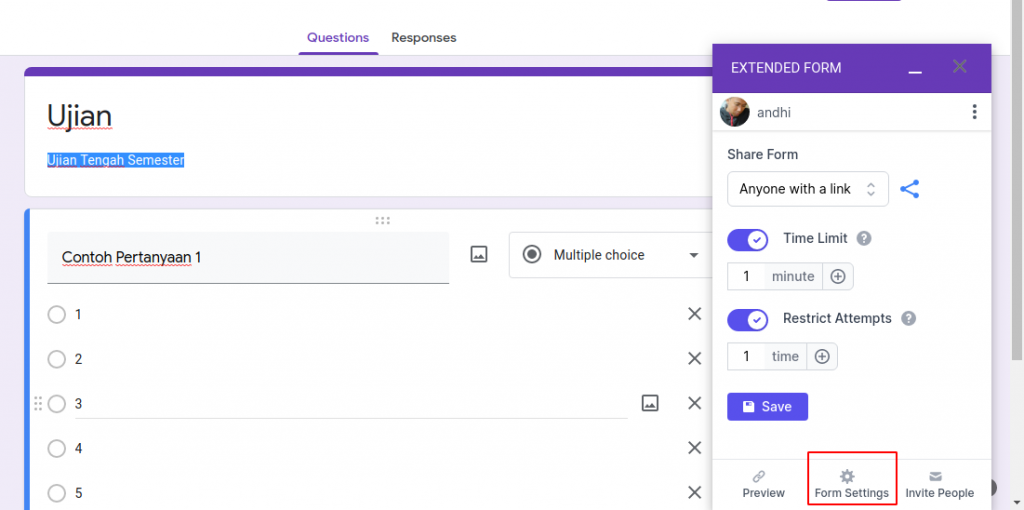
Task: Click the EXTENDED FORM panel title
Action: click(x=786, y=68)
